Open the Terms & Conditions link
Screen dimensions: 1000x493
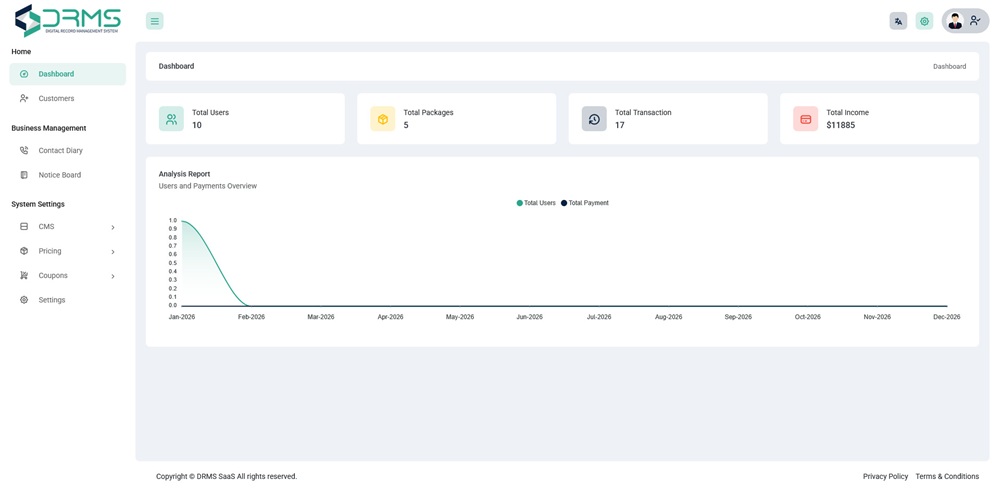click(x=946, y=476)
